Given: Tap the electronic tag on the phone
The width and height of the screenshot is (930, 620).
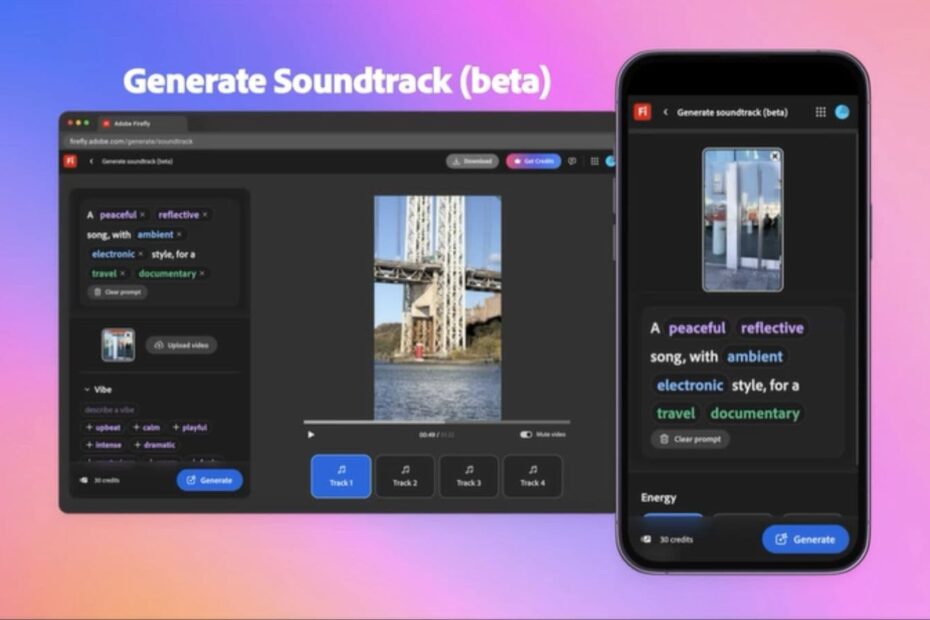Looking at the screenshot, I should point(690,385).
